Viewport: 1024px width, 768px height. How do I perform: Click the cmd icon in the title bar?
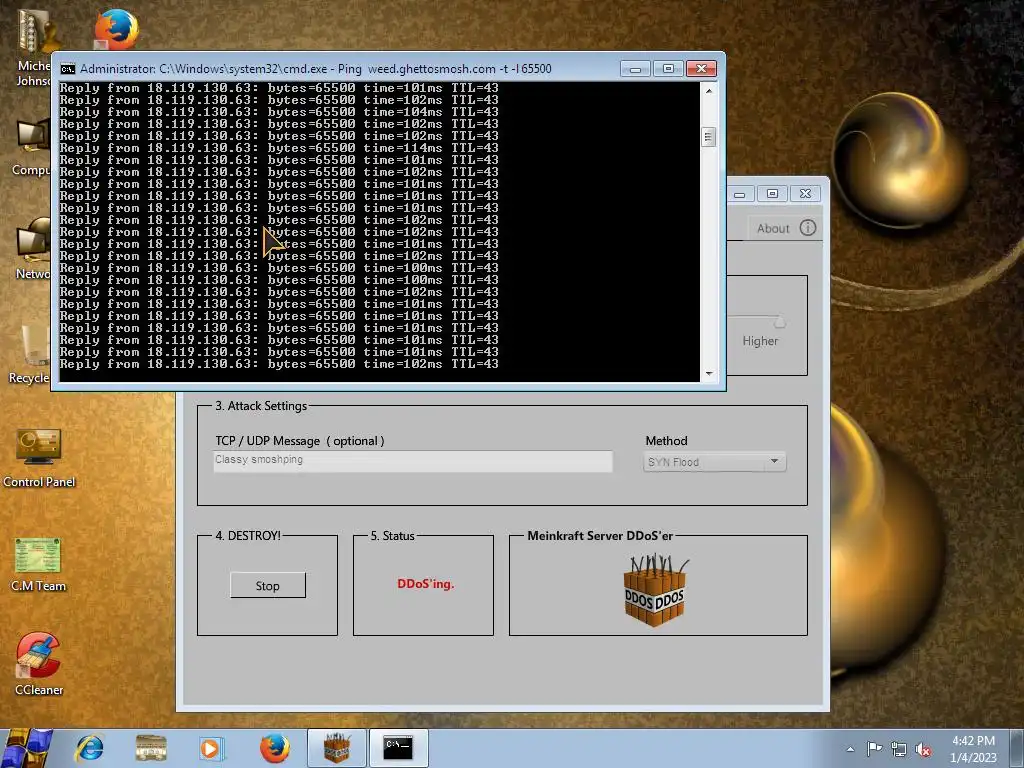pyautogui.click(x=67, y=69)
